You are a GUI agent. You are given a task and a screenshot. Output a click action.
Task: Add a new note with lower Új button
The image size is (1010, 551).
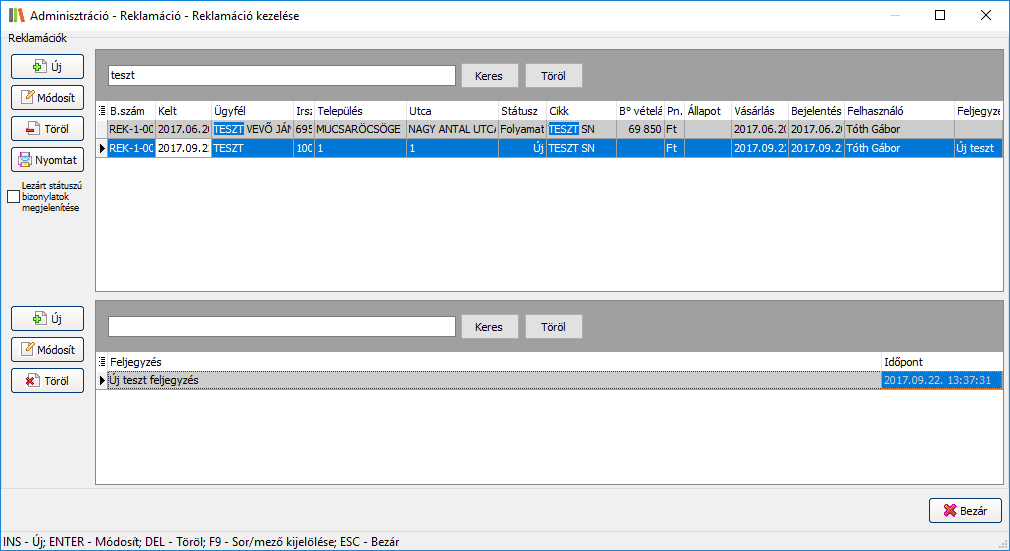[47, 319]
